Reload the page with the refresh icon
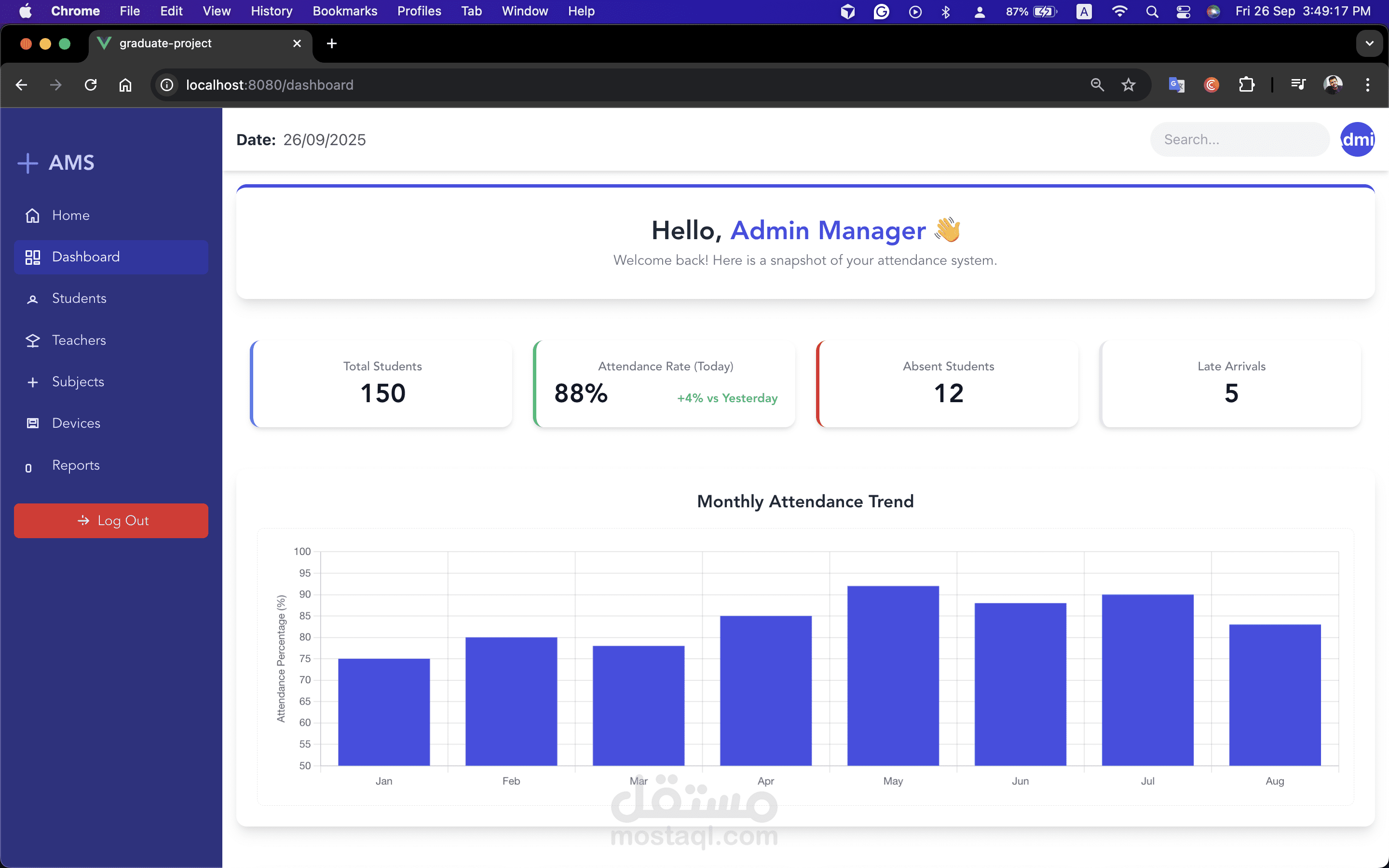The height and width of the screenshot is (868, 1389). point(91,85)
